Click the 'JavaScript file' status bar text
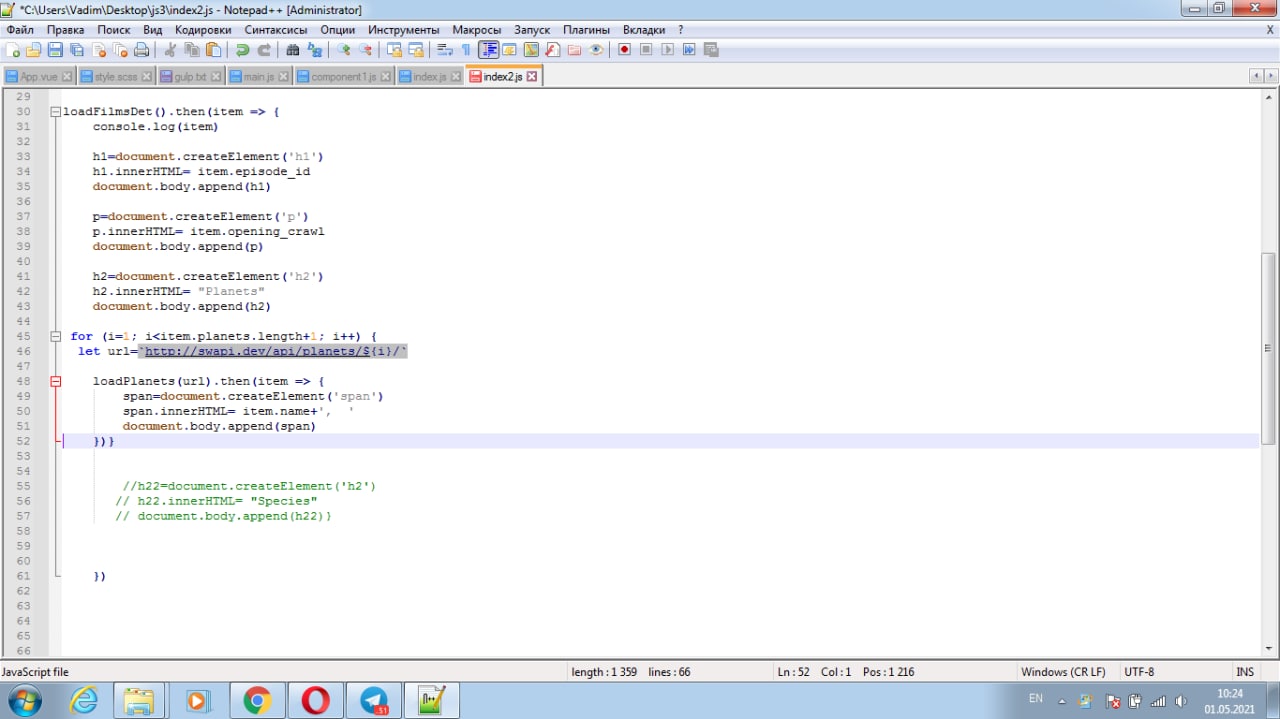This screenshot has width=1280, height=719. click(x=35, y=672)
